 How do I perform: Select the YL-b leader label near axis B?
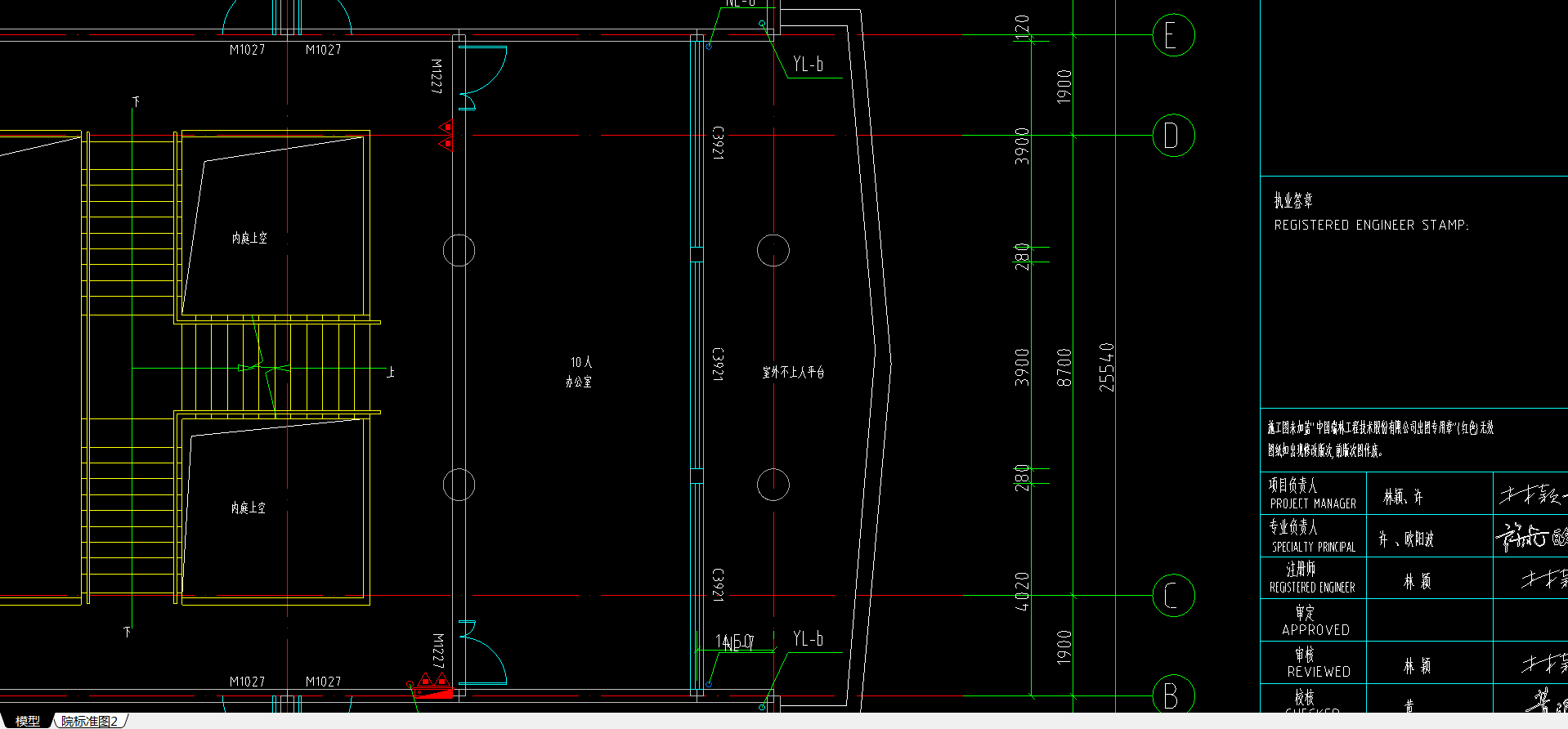pyautogui.click(x=808, y=638)
